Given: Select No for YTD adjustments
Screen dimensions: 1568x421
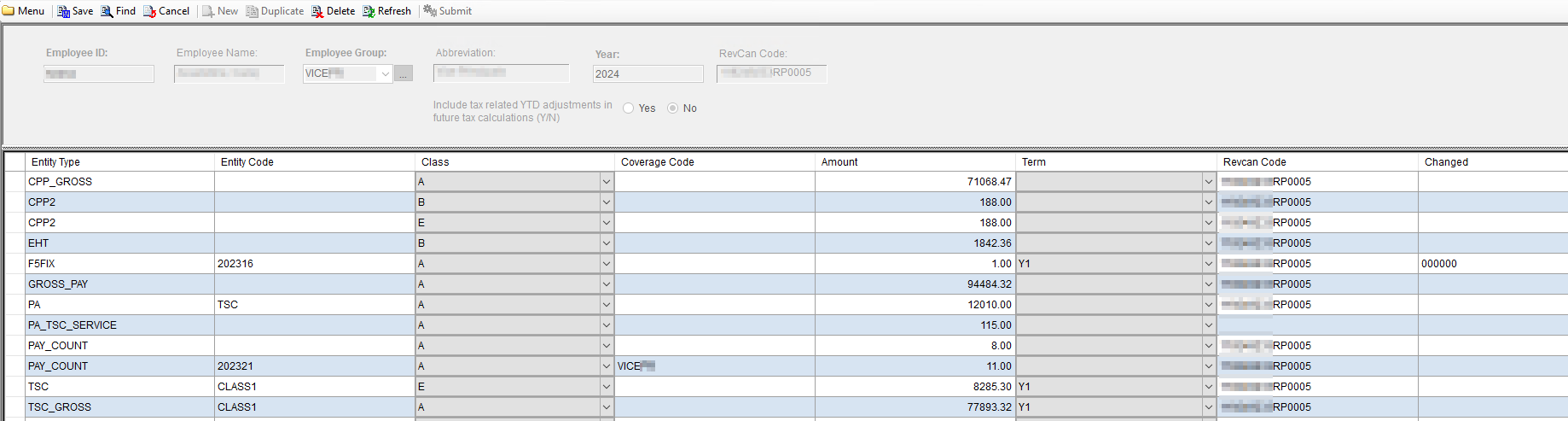Looking at the screenshot, I should tap(673, 108).
